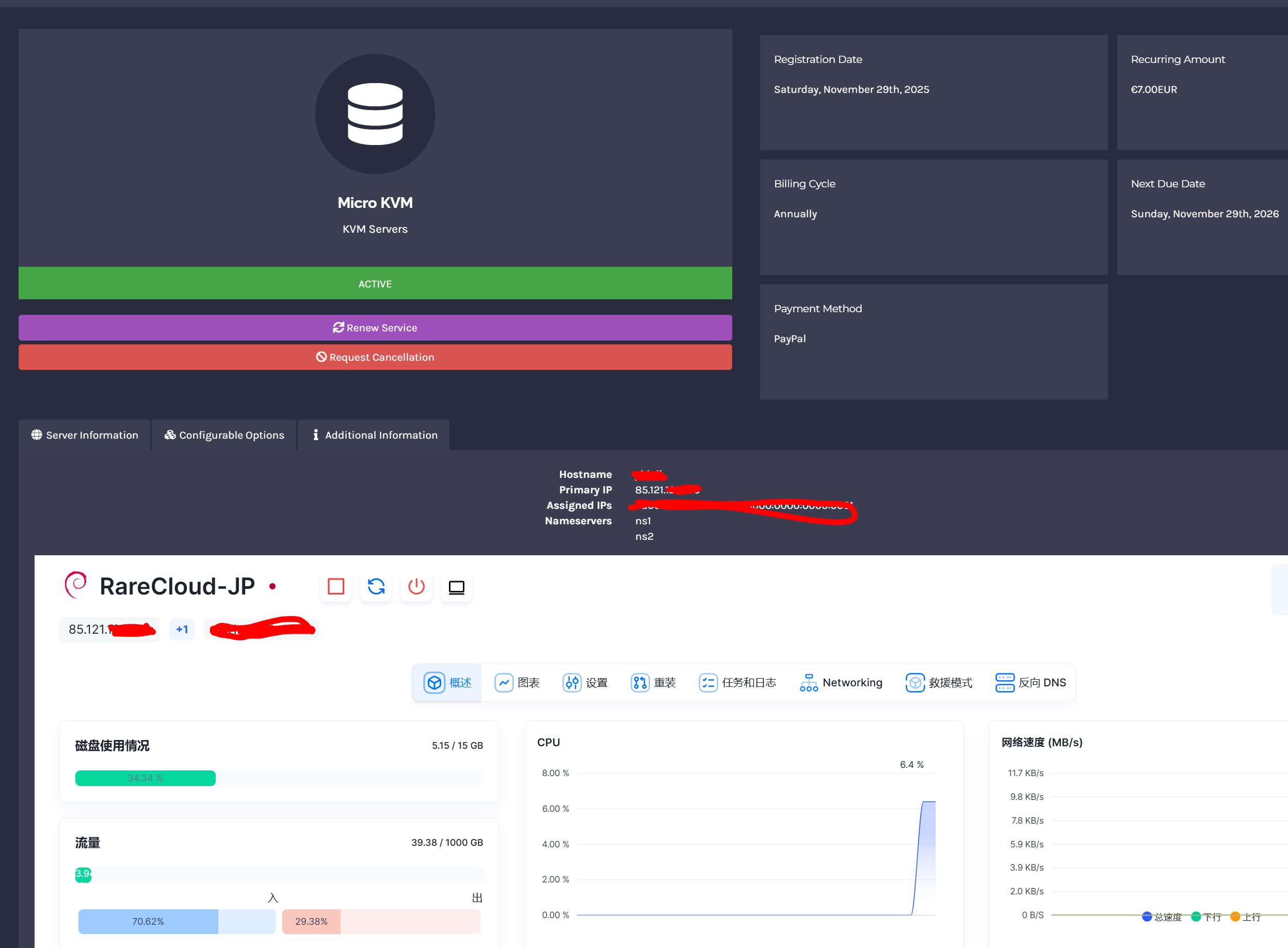
Task: Click the red power off icon
Action: pyautogui.click(x=416, y=586)
